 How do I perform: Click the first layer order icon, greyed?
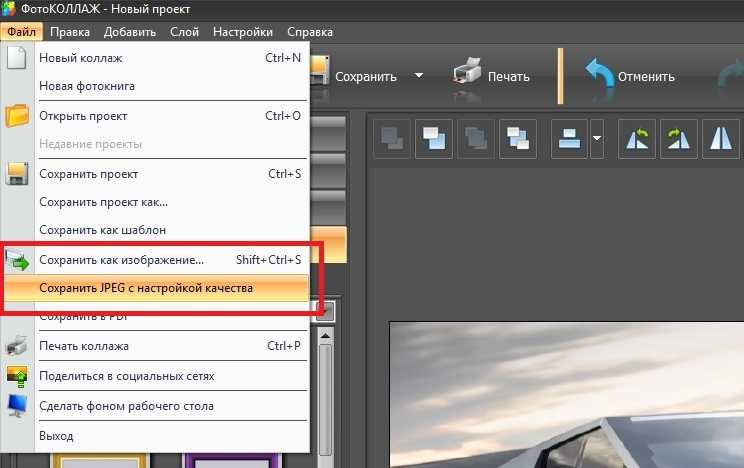pyautogui.click(x=392, y=139)
